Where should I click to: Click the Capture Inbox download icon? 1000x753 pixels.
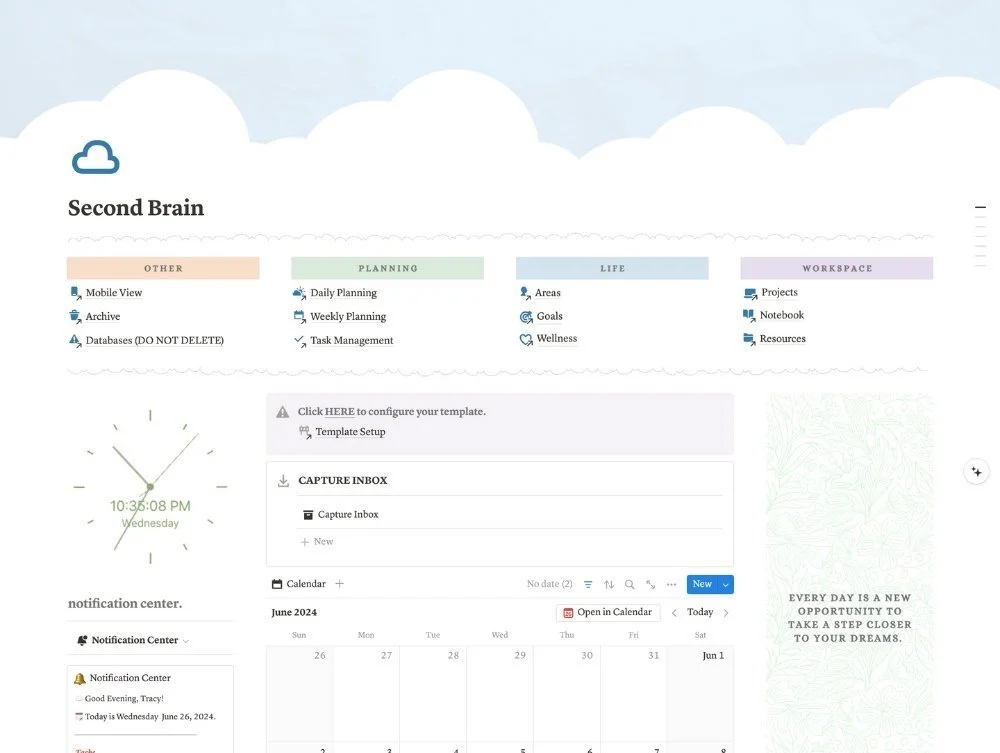[x=283, y=481]
